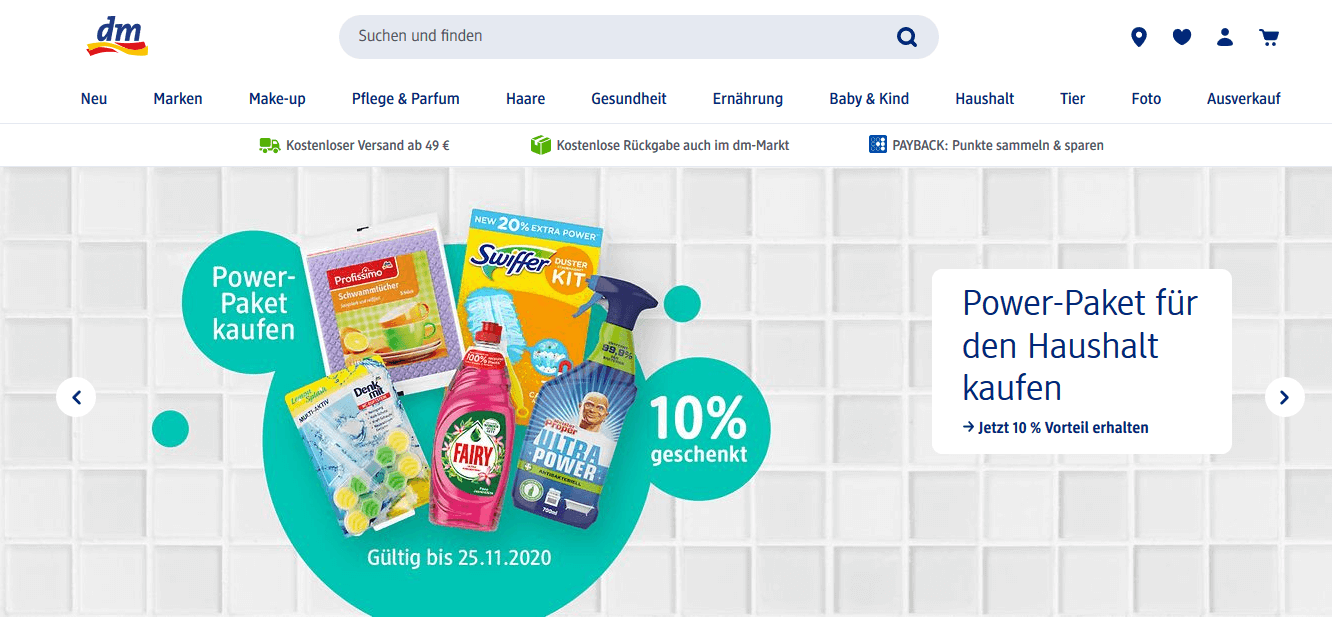Screen dimensions: 1332x625
Task: Click the green delivery truck icon
Action: (269, 145)
